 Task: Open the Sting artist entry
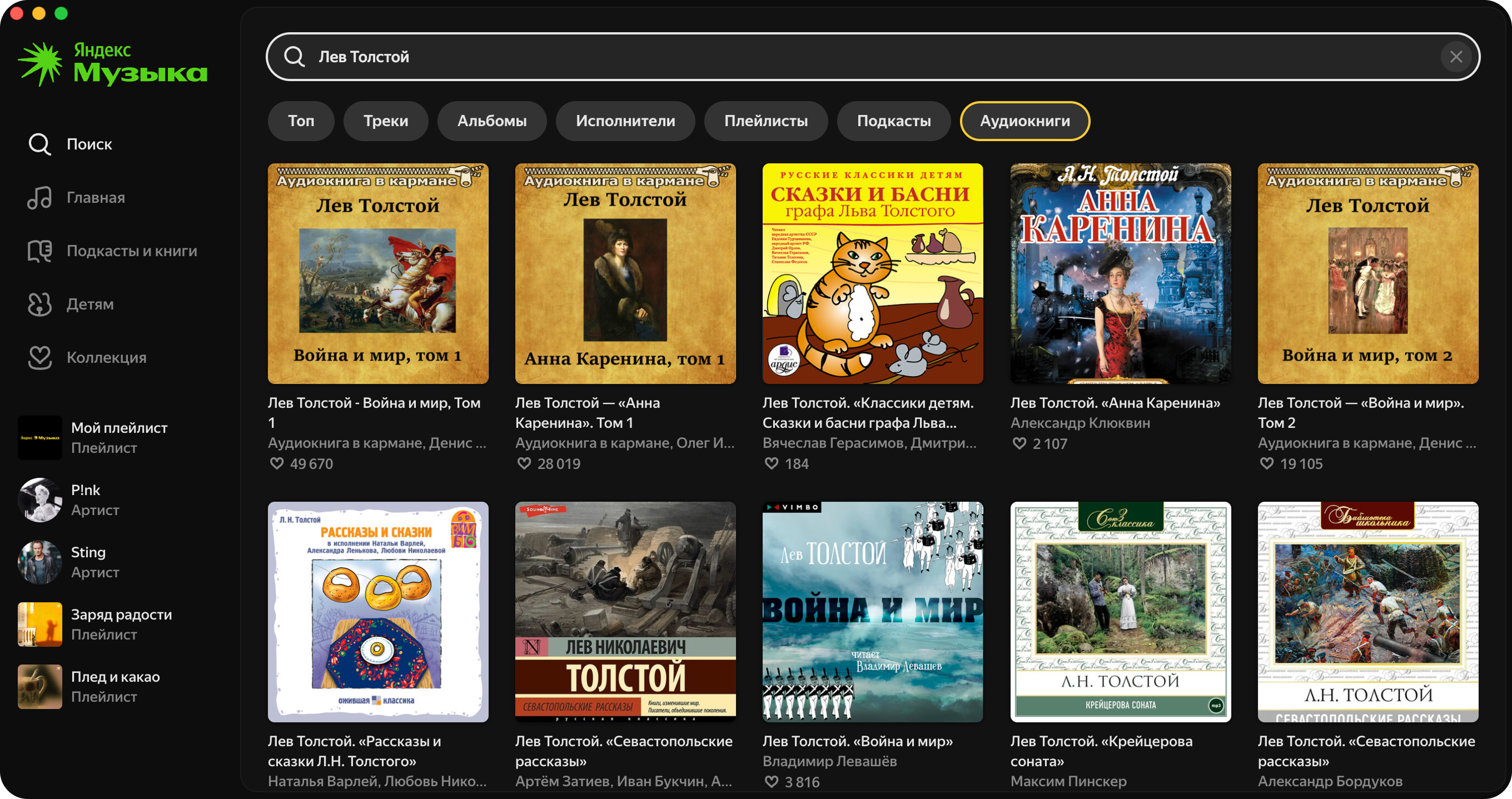(95, 562)
